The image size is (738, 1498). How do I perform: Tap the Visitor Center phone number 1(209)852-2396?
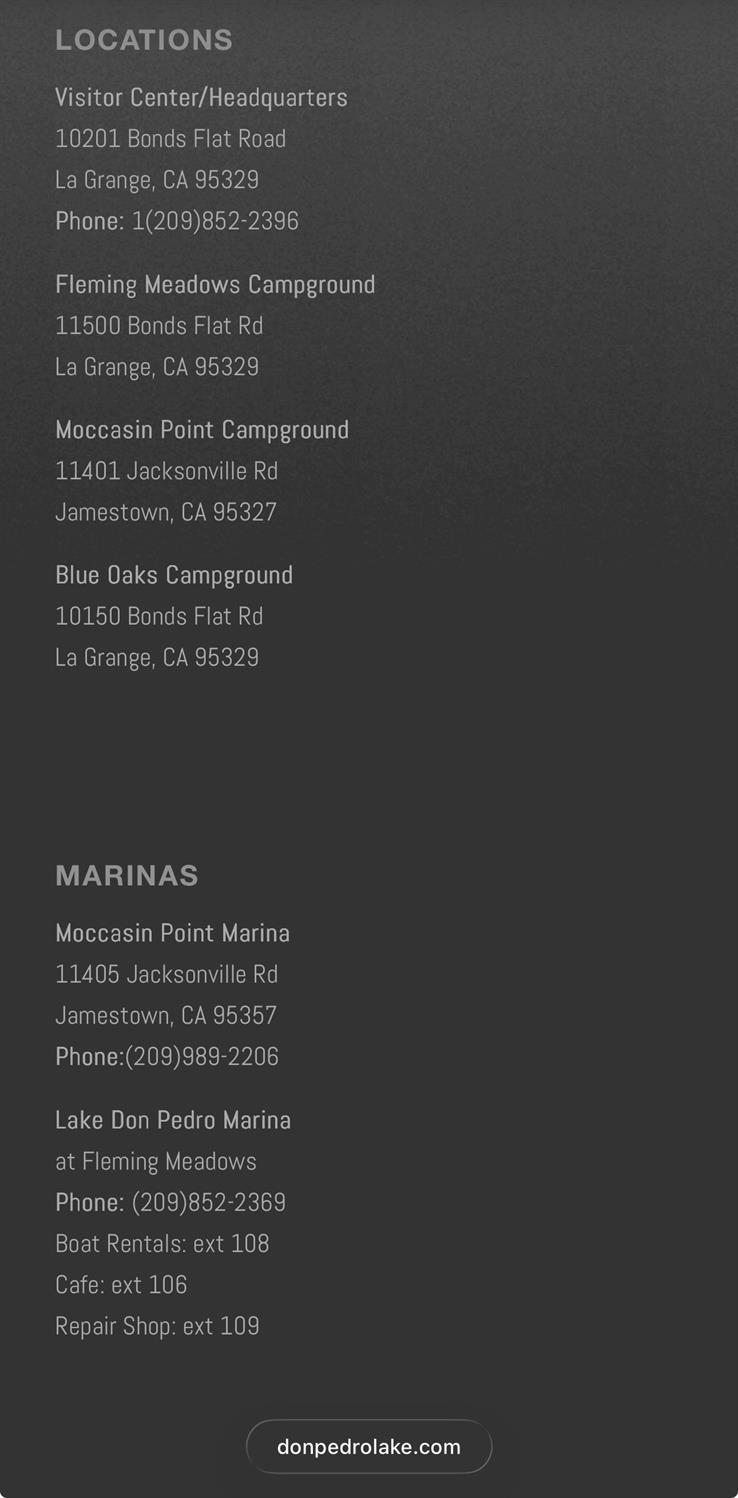215,221
